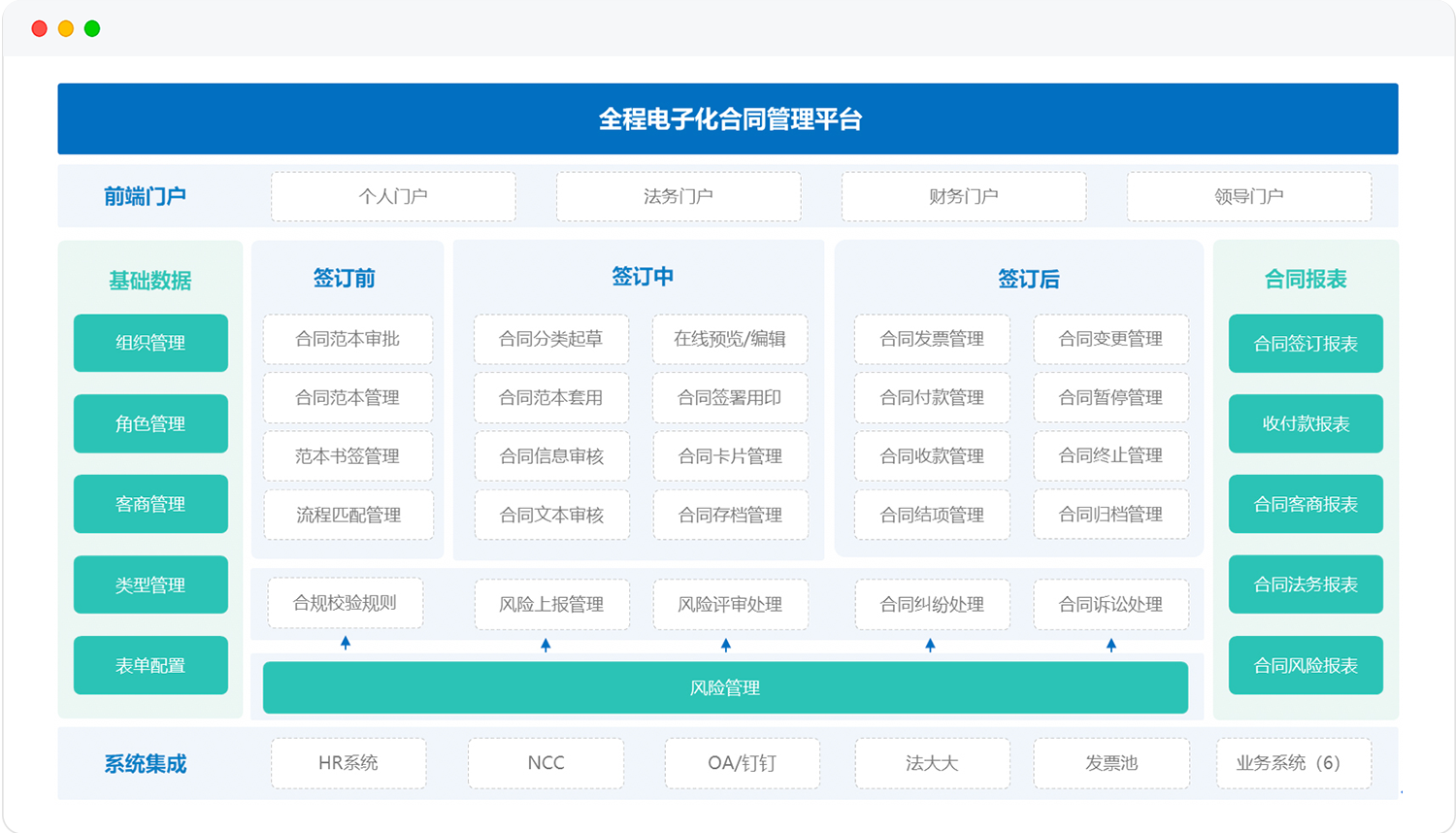Select 合同分类起草 item
The width and height of the screenshot is (1456, 833).
point(551,339)
